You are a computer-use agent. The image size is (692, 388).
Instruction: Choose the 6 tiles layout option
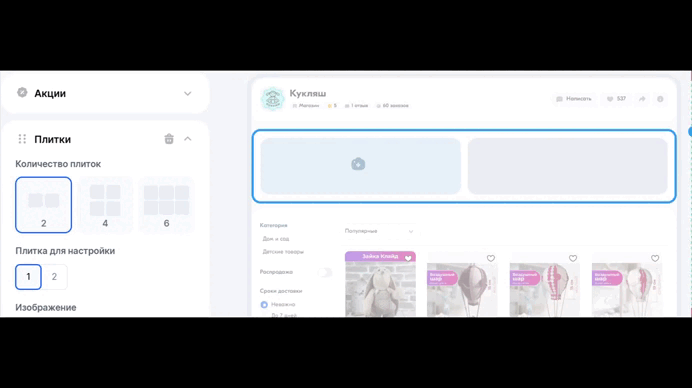pyautogui.click(x=166, y=205)
